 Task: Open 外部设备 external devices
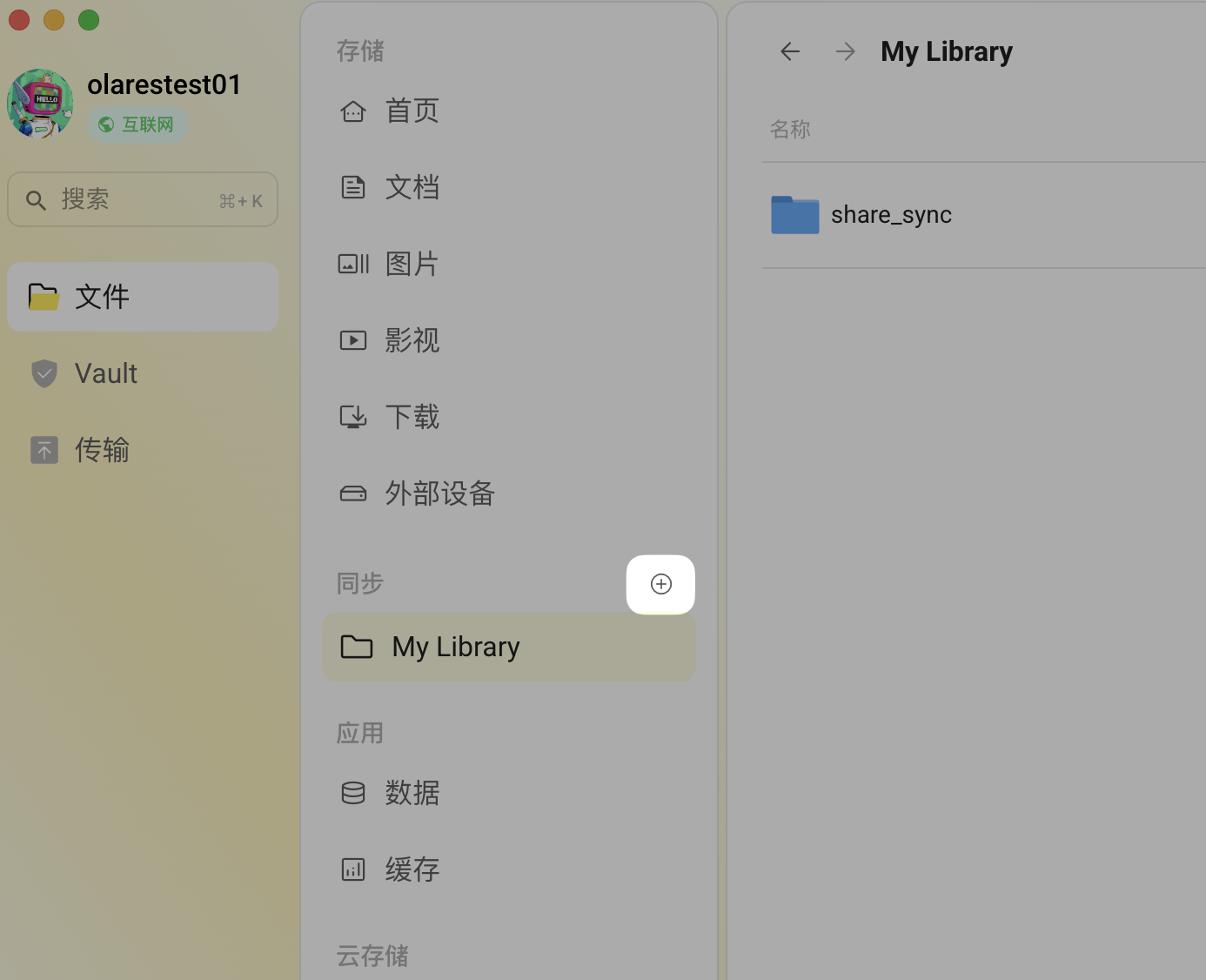(439, 493)
